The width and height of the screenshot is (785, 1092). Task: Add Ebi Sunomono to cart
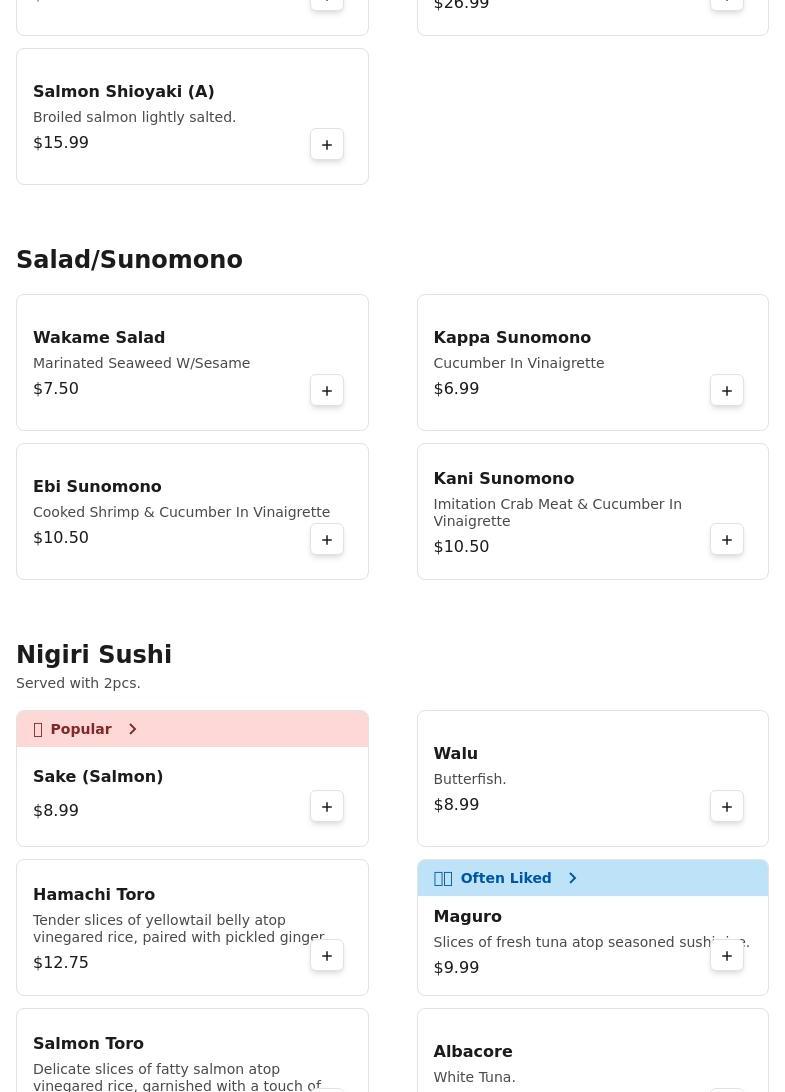coord(327,540)
